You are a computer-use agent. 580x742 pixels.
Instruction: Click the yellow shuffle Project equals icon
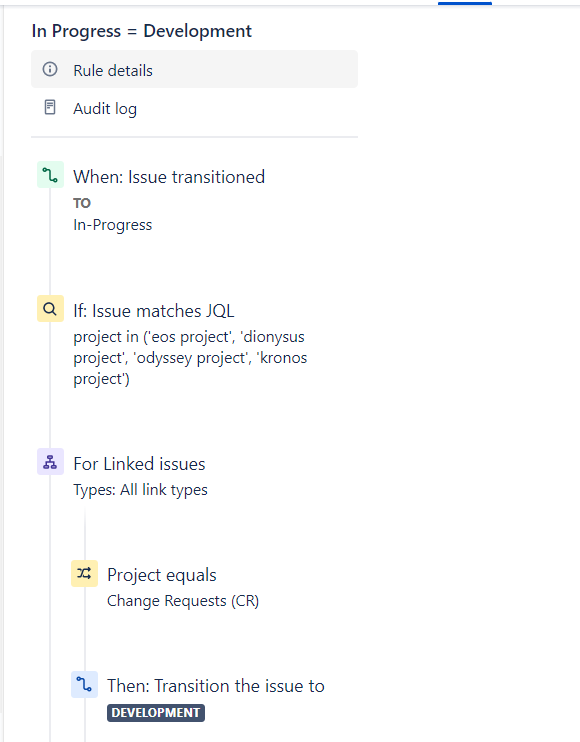(84, 574)
